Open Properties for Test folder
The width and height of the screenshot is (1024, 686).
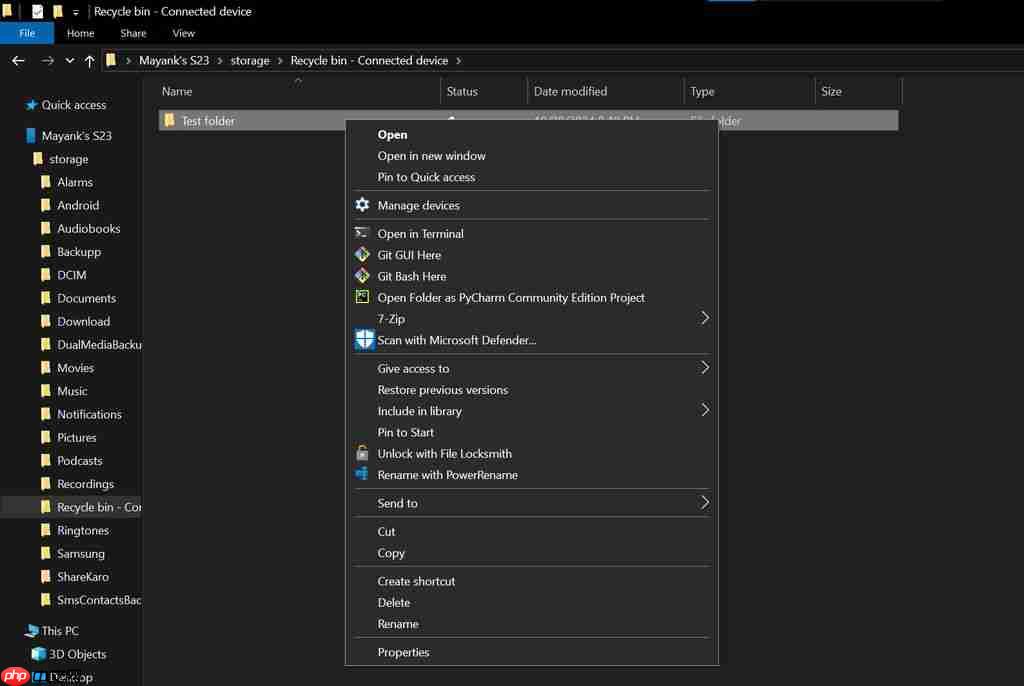tap(403, 652)
